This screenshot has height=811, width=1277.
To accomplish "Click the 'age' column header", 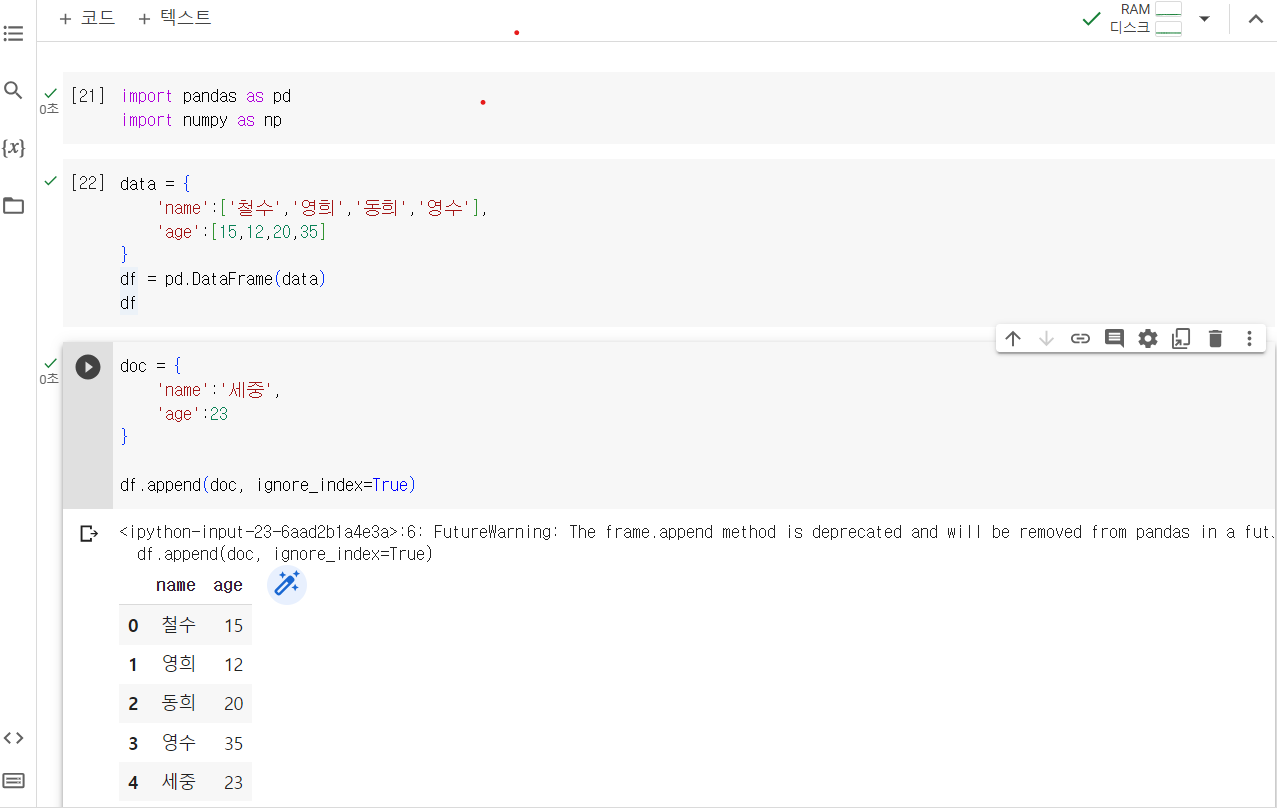I will pyautogui.click(x=228, y=585).
